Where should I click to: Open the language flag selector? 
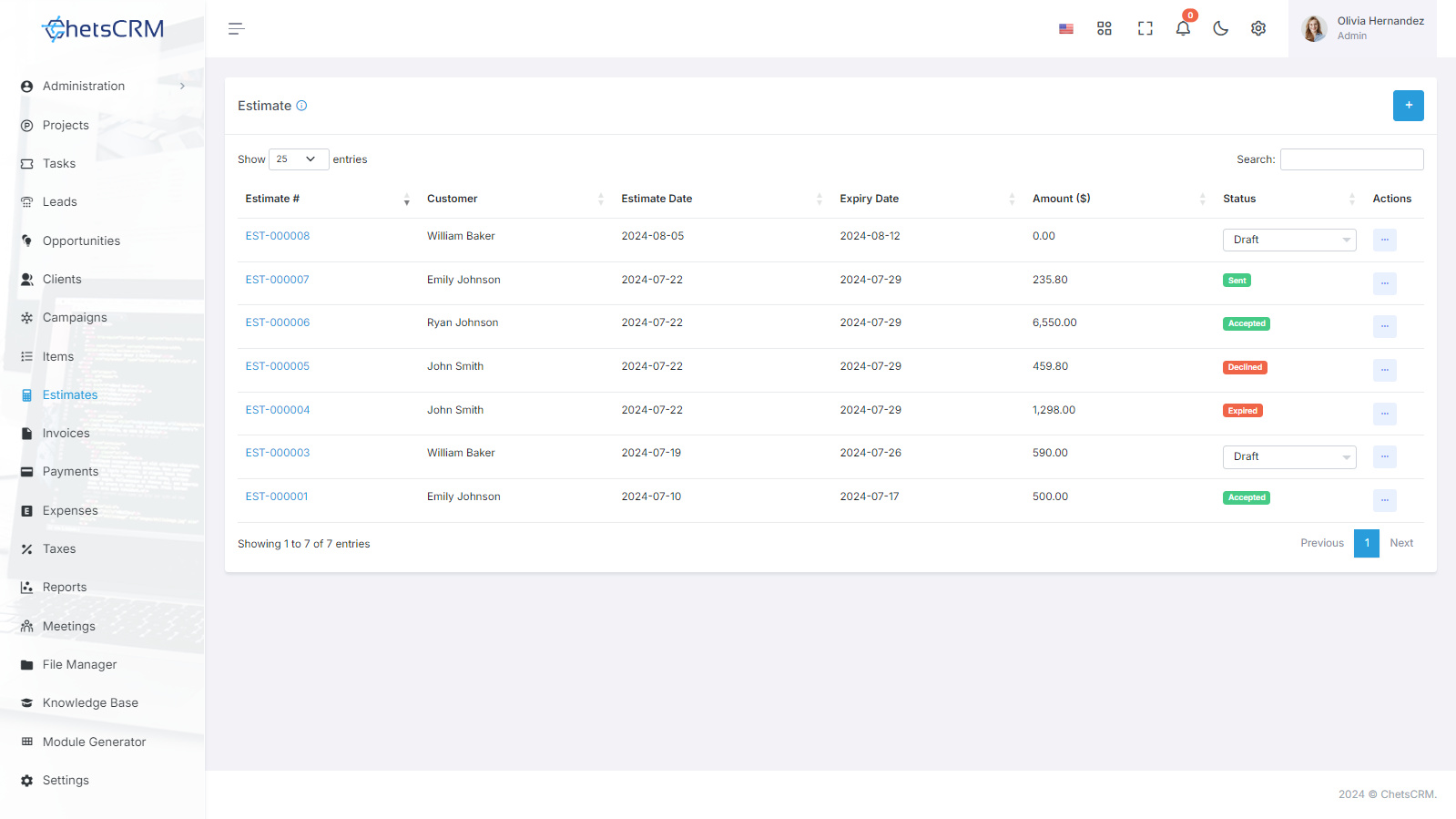[1066, 29]
